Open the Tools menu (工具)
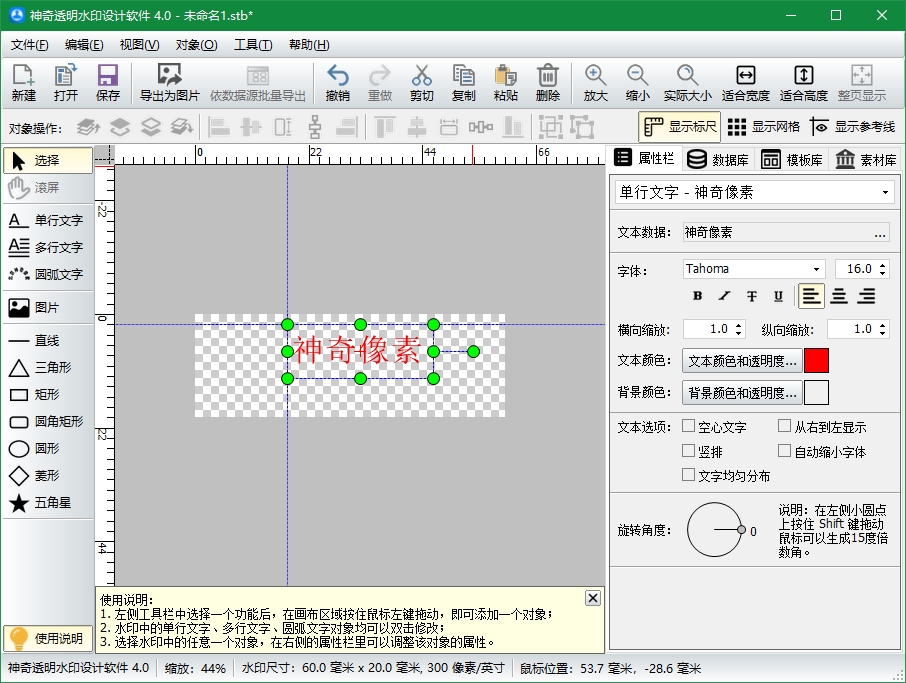The height and width of the screenshot is (683, 906). point(253,45)
